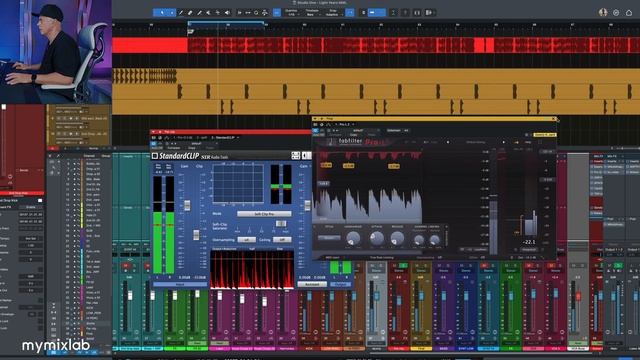Open Pro-L 2 plugin selector dropdown
This screenshot has width=640, height=360.
click(x=345, y=124)
